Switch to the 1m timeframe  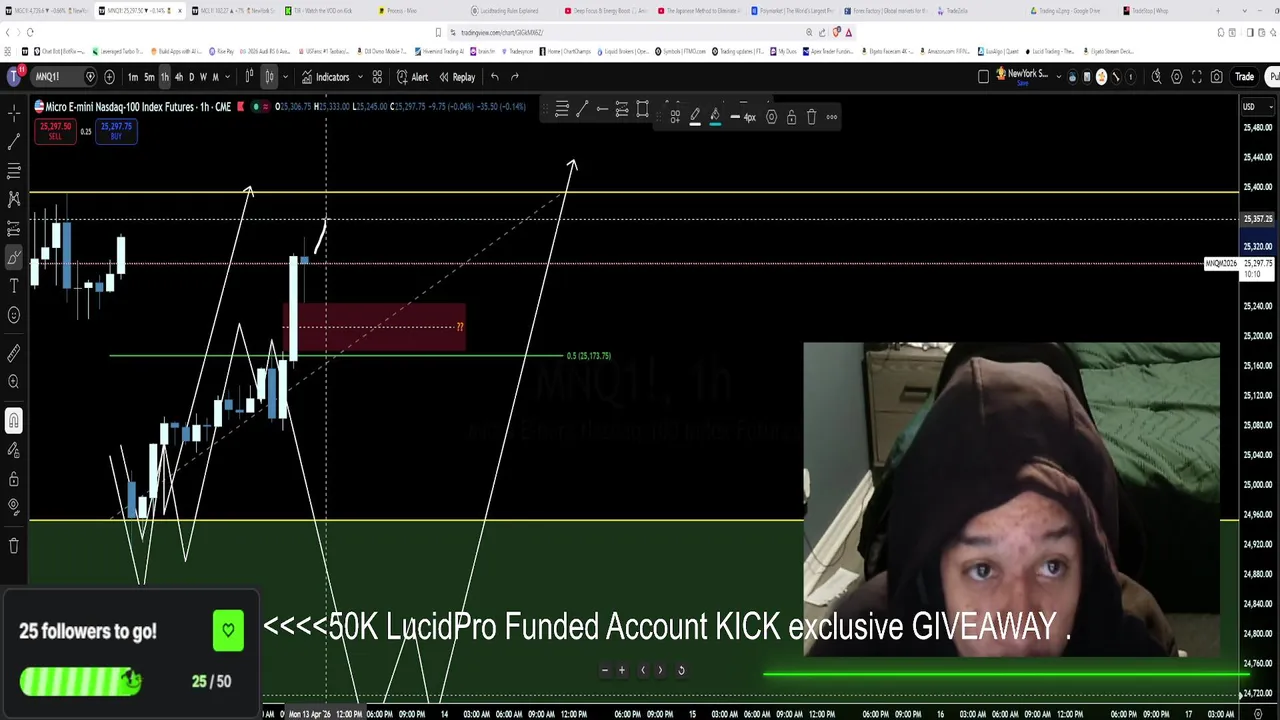point(133,77)
